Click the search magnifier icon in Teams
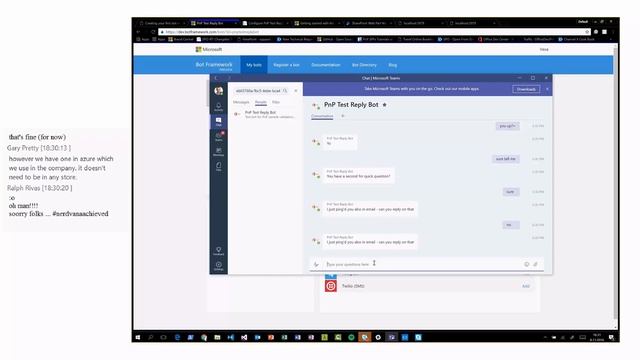This screenshot has height=360, width=640. [285, 91]
